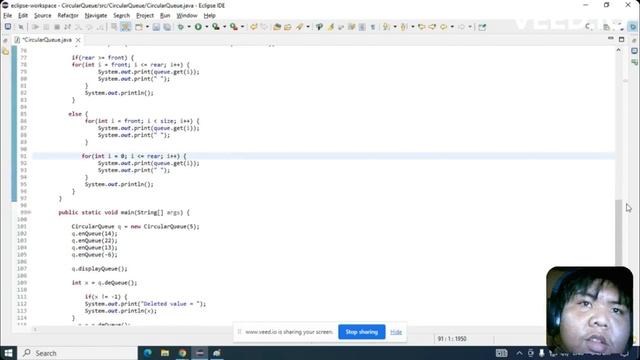
Task: Show hidden system tray icons chevron
Action: [x=519, y=353]
